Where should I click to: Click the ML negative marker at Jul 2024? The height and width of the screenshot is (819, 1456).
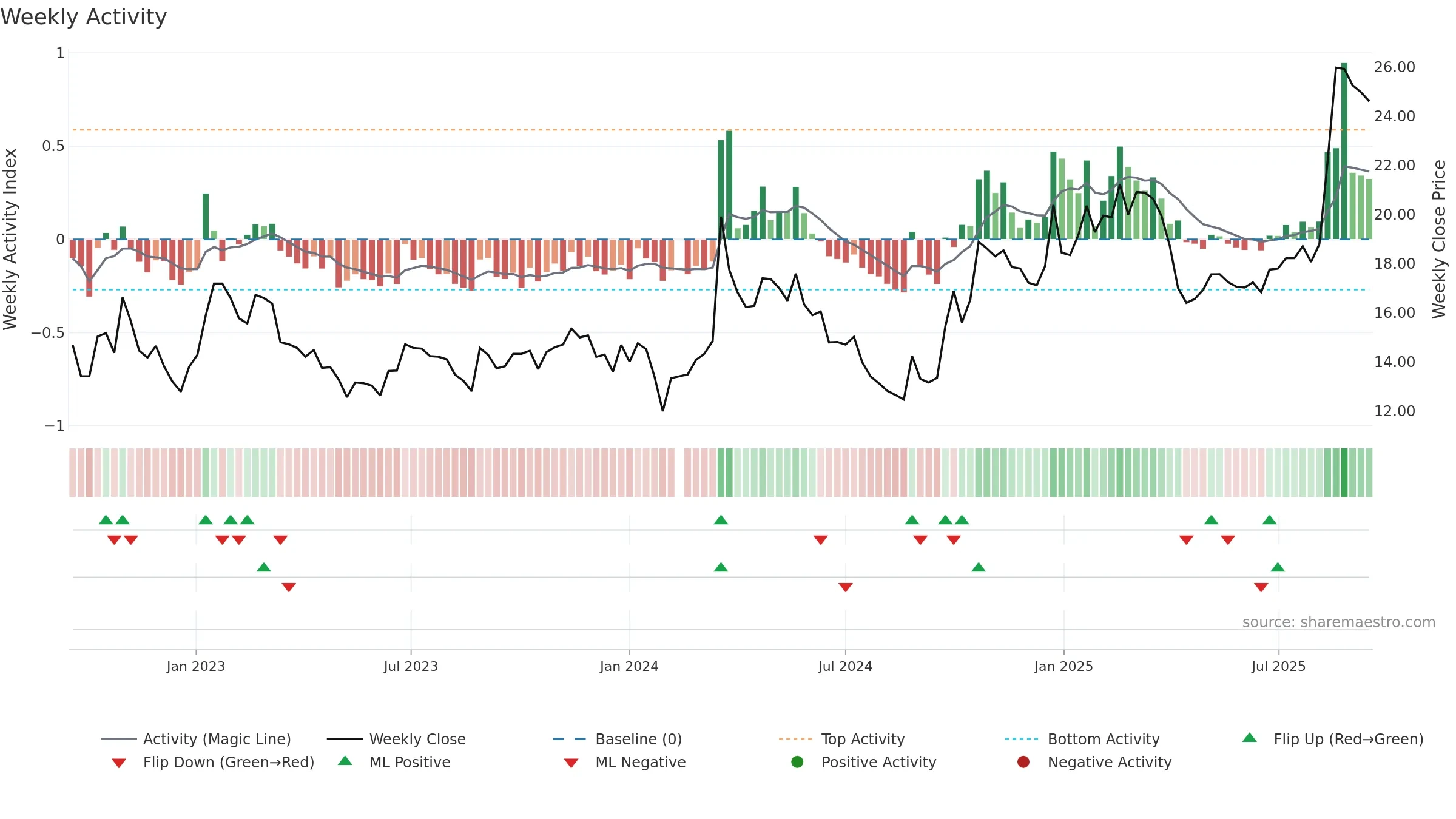[x=846, y=587]
